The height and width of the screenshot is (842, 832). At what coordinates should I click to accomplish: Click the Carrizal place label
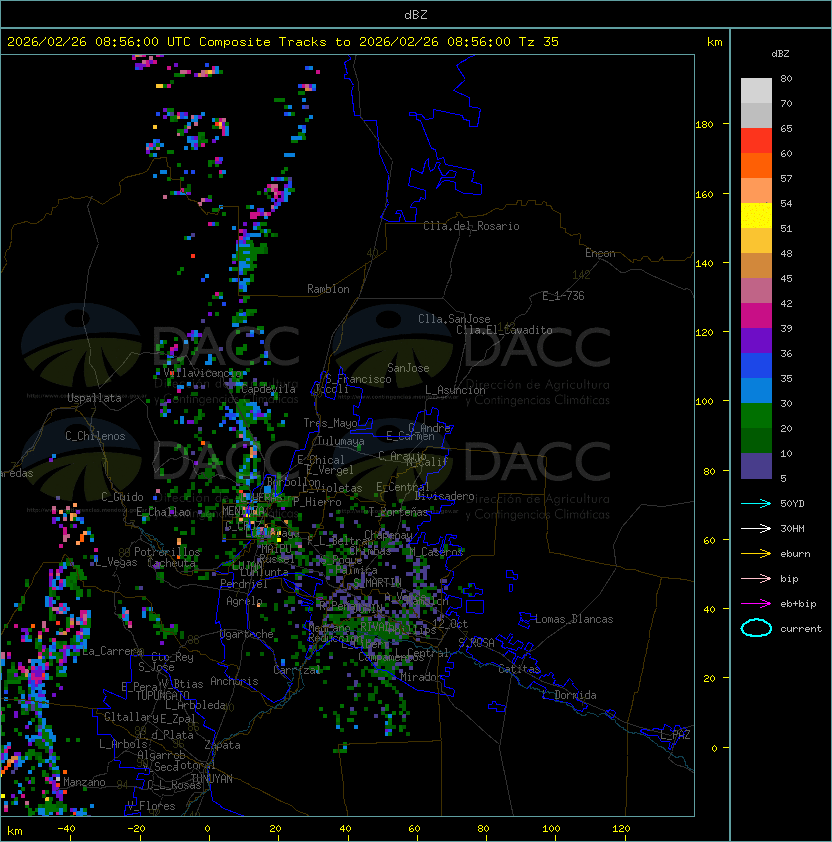[x=297, y=670]
